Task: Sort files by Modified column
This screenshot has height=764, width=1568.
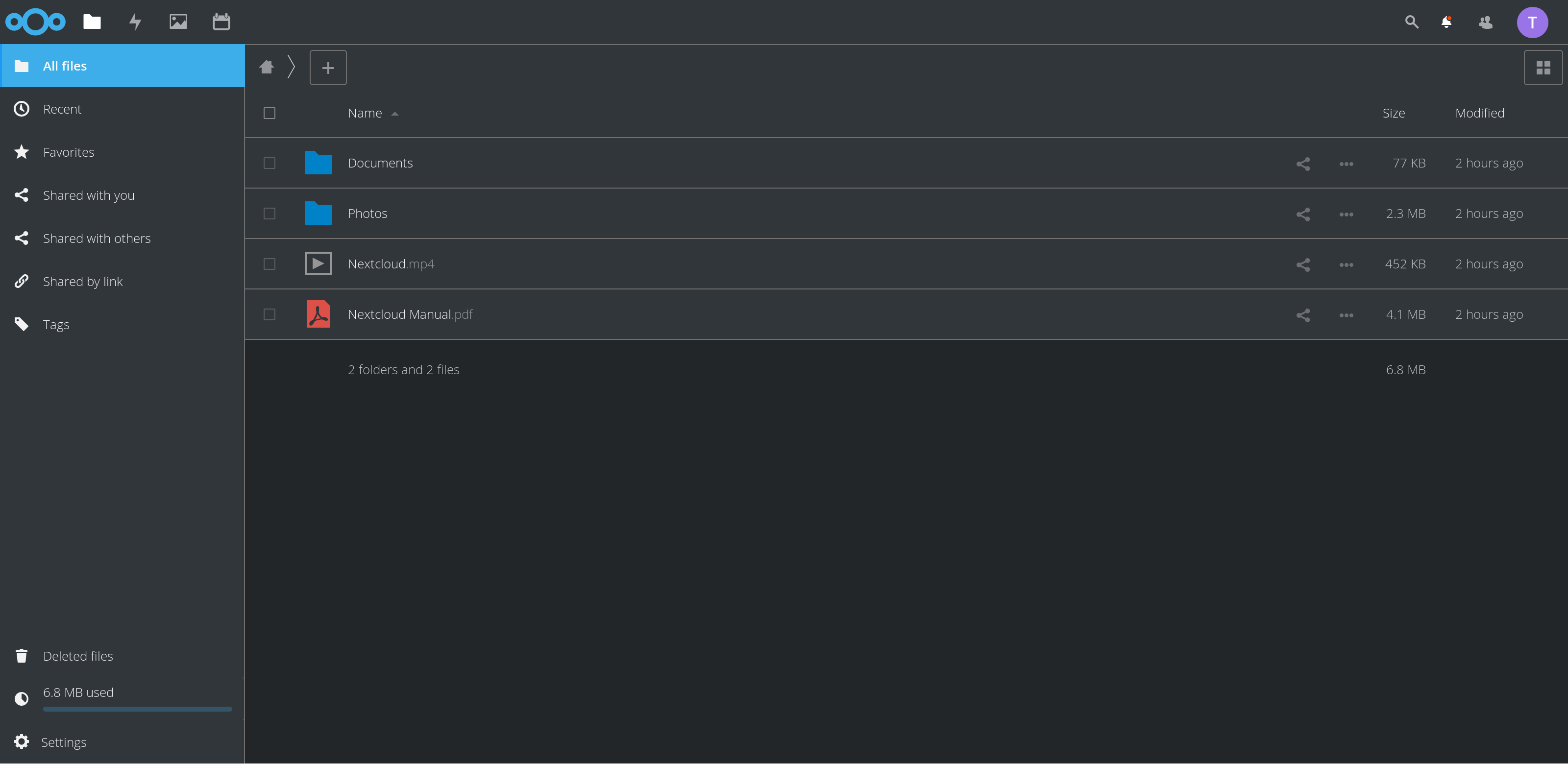Action: (1479, 113)
